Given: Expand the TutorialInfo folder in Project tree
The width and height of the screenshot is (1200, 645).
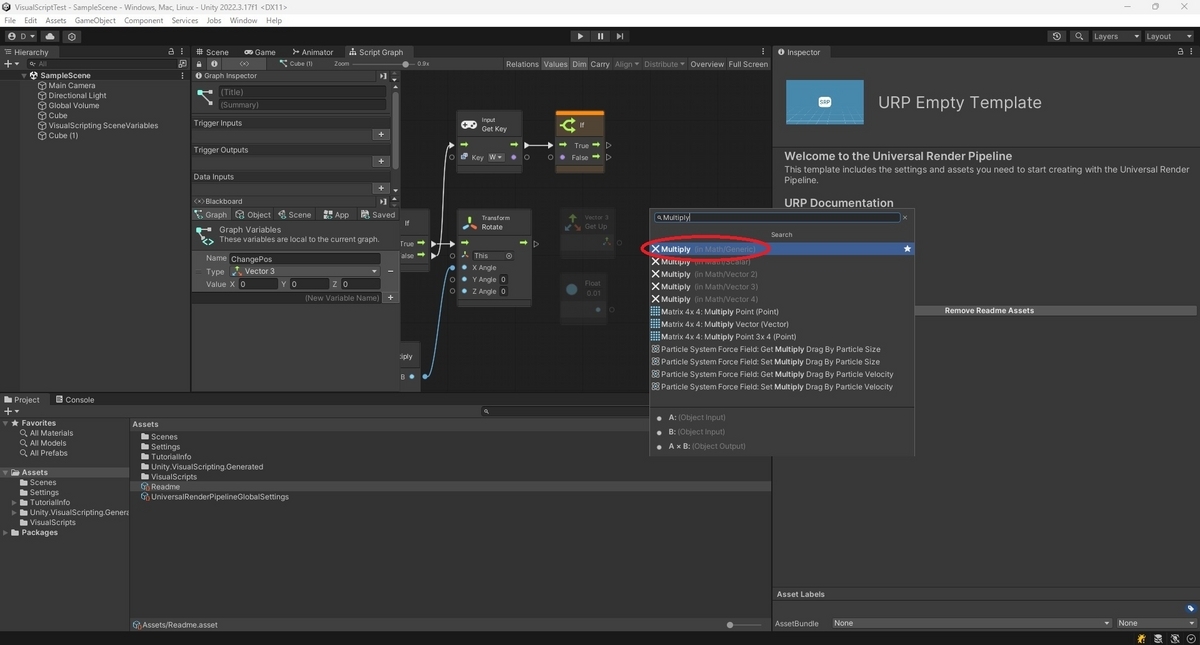Looking at the screenshot, I should tap(14, 502).
